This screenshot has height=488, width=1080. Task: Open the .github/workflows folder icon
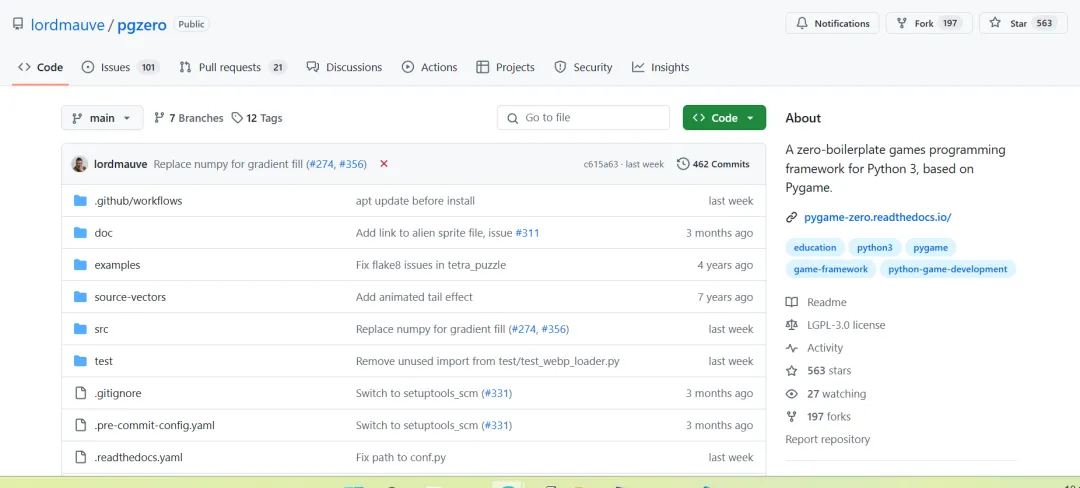(x=81, y=201)
